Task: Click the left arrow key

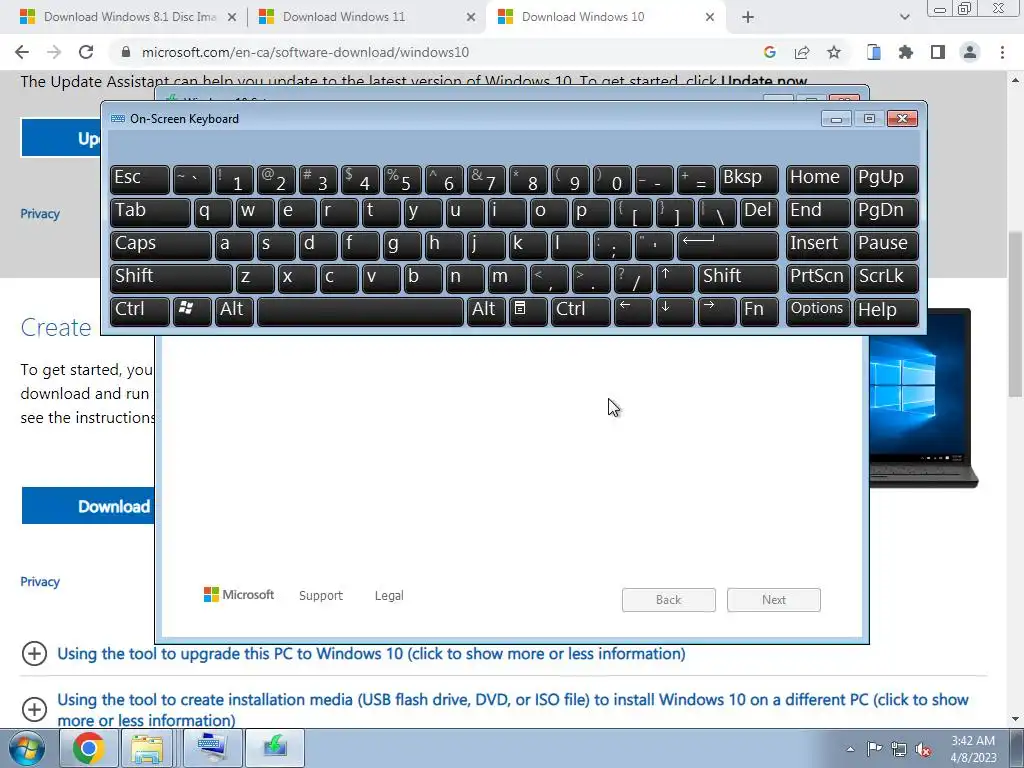Action: [x=633, y=311]
